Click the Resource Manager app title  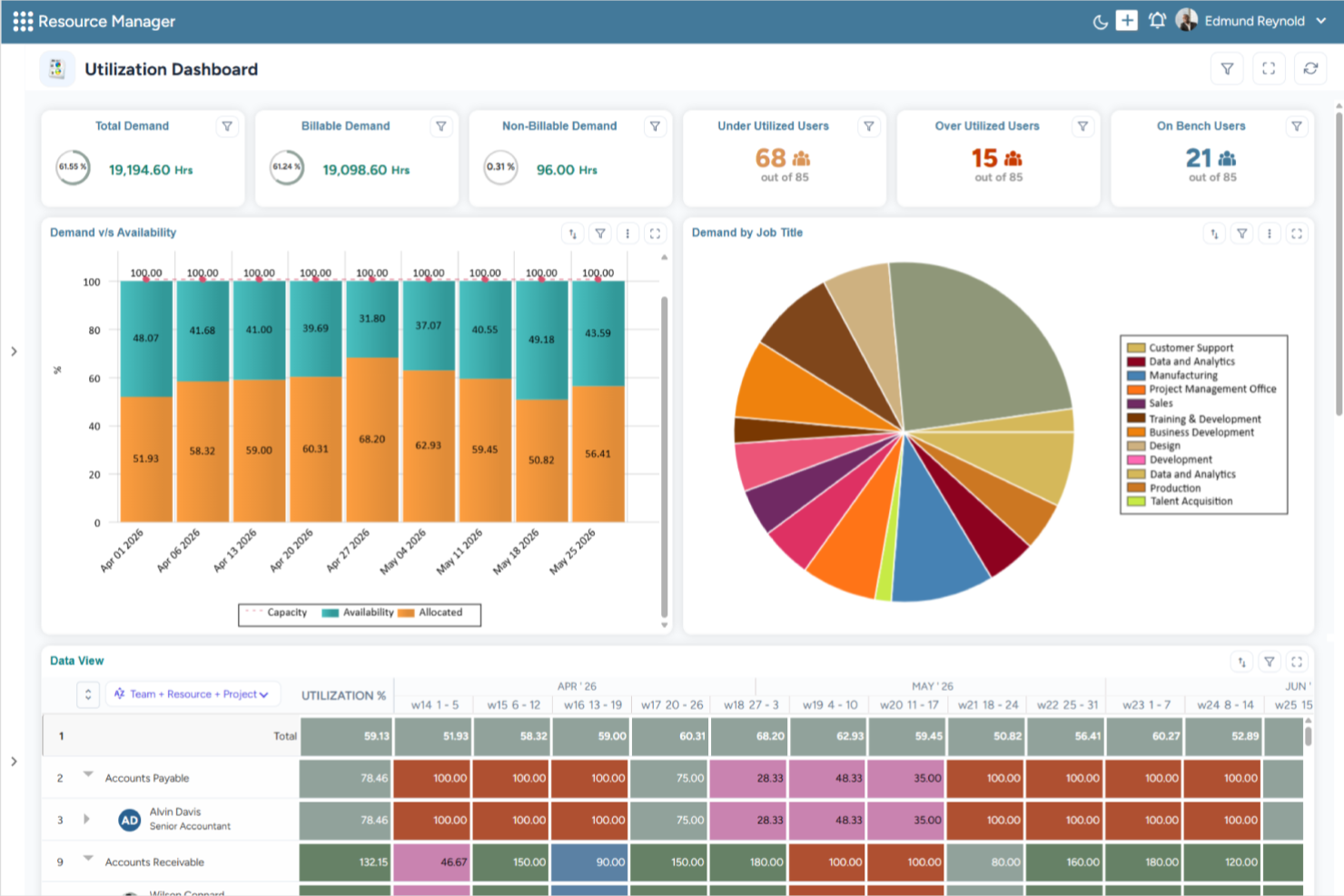[x=106, y=21]
